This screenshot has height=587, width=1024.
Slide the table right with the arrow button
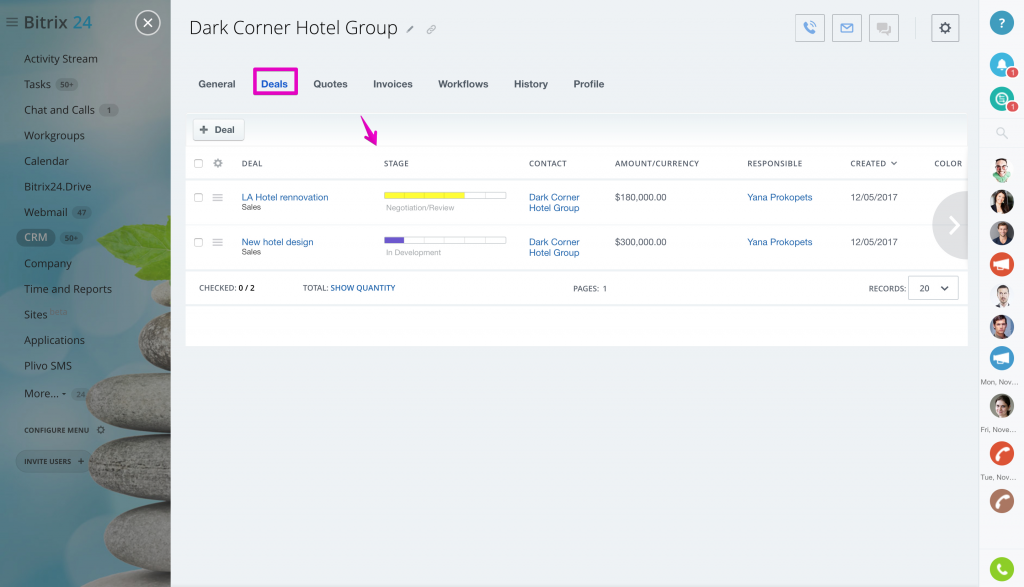[952, 225]
